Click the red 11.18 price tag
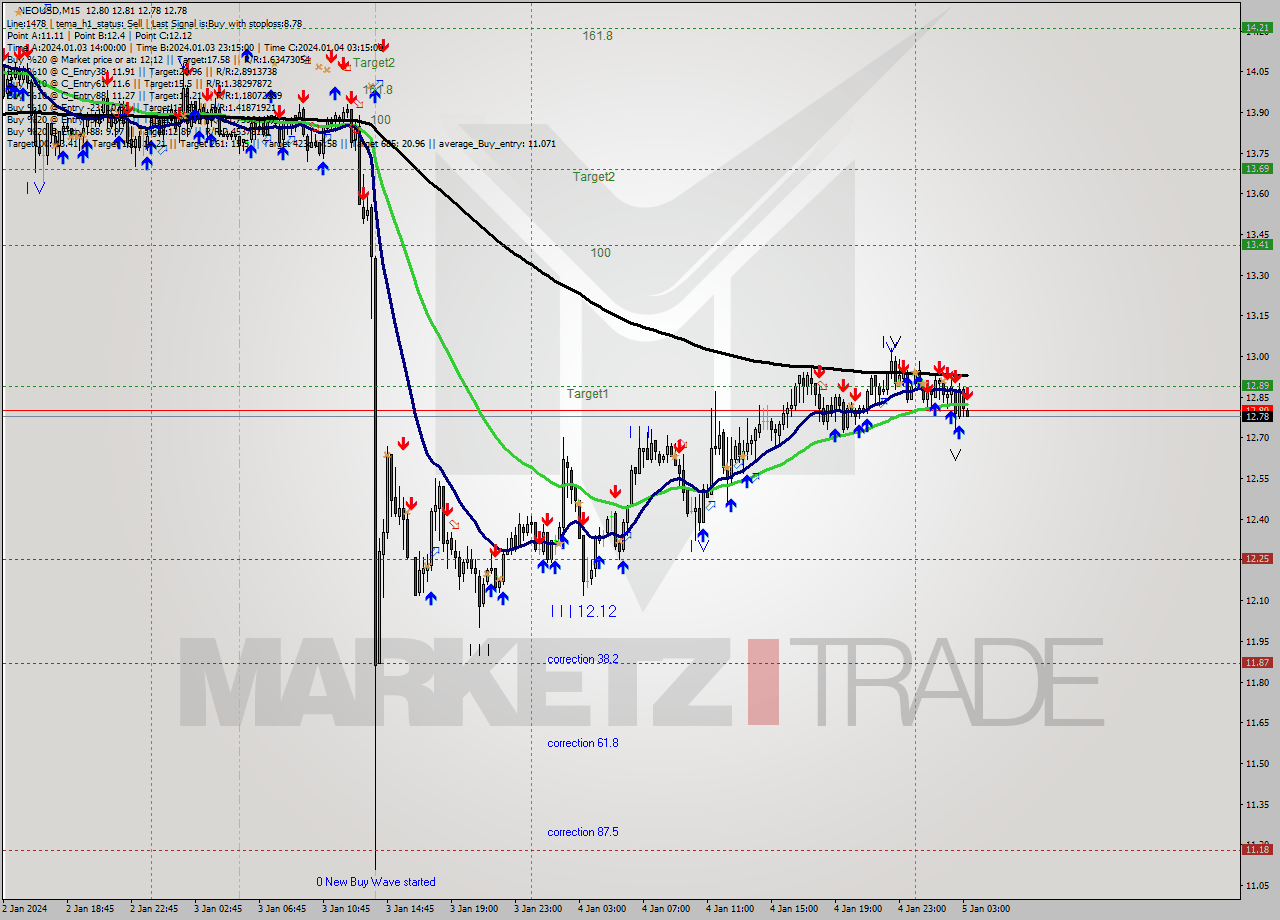The image size is (1280, 920). (1256, 850)
